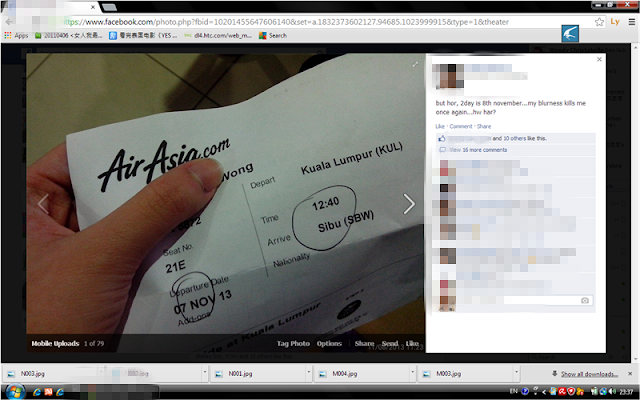The height and width of the screenshot is (400, 640).
Task: Click the EN language indicator in tray
Action: [x=513, y=391]
